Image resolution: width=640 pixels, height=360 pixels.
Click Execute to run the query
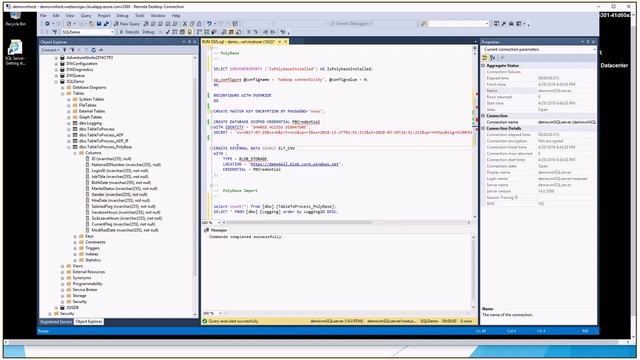click(x=129, y=32)
